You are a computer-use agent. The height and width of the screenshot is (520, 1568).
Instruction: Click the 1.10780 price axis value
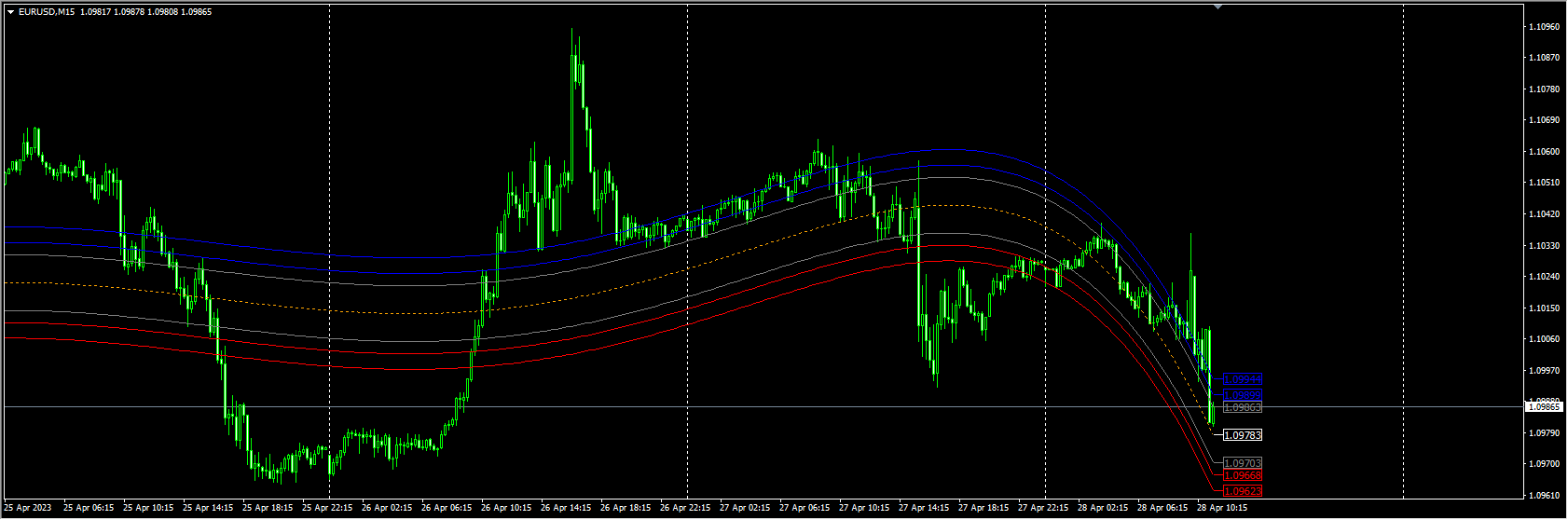coord(1545,89)
